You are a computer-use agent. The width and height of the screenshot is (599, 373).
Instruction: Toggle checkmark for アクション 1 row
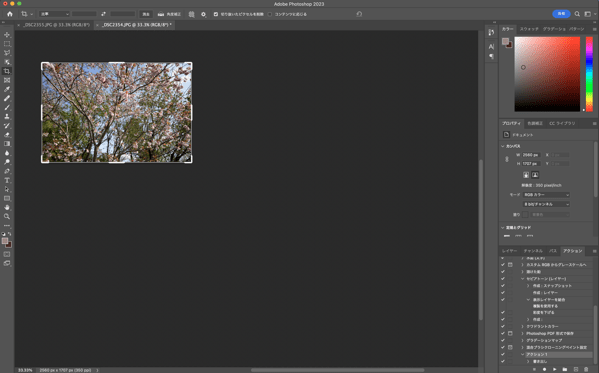click(503, 354)
